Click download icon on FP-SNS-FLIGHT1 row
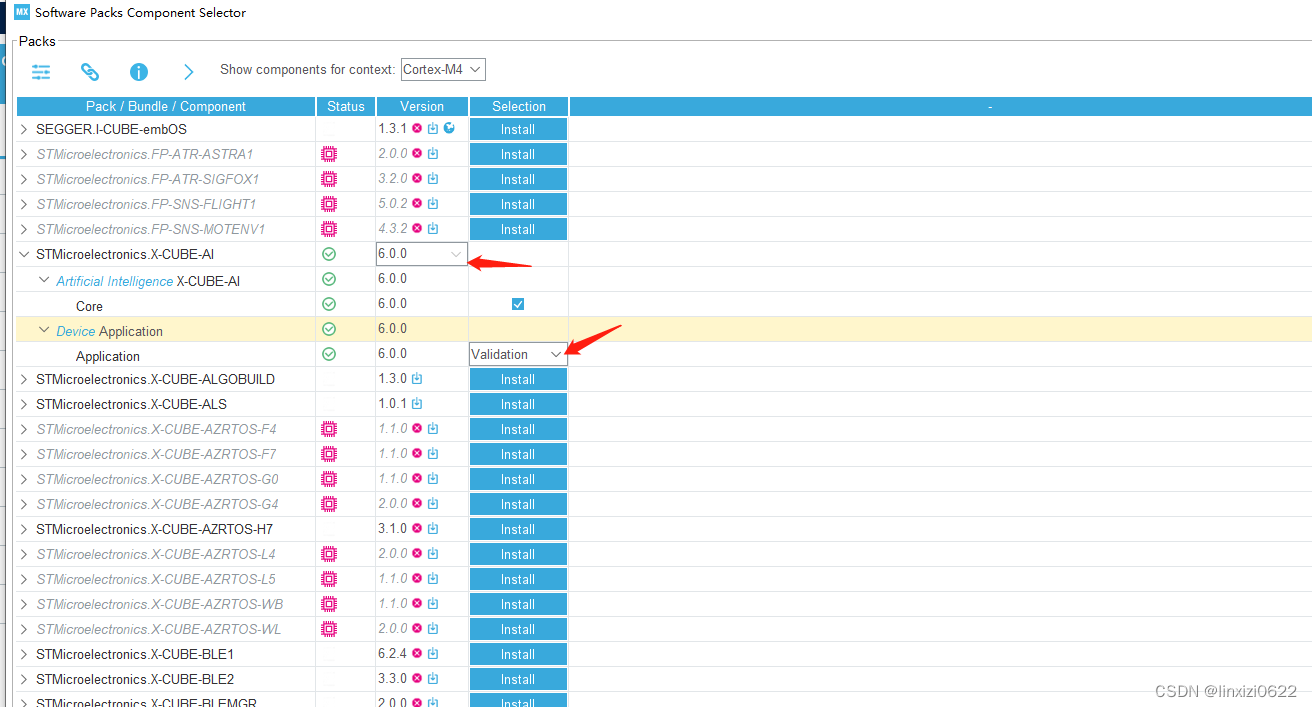Screen dimensions: 1312x707 (433, 204)
